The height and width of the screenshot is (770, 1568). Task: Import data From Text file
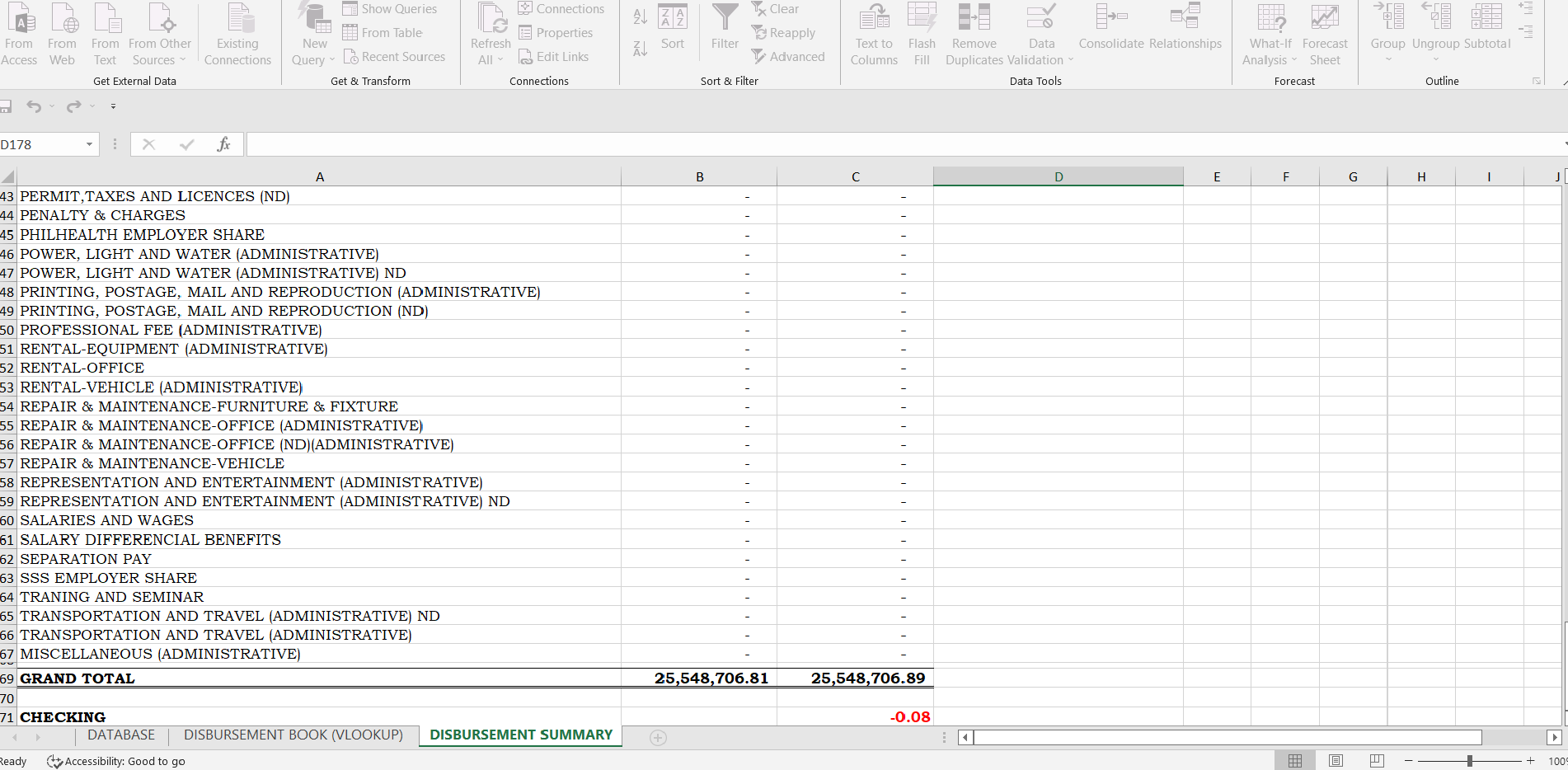pos(106,35)
